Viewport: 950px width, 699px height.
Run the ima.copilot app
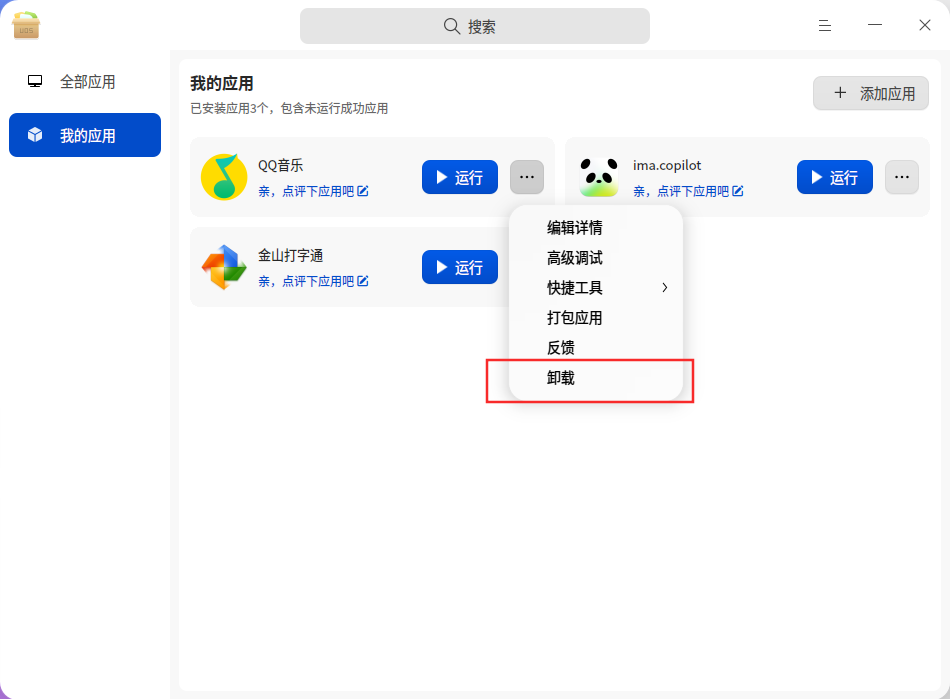click(834, 177)
